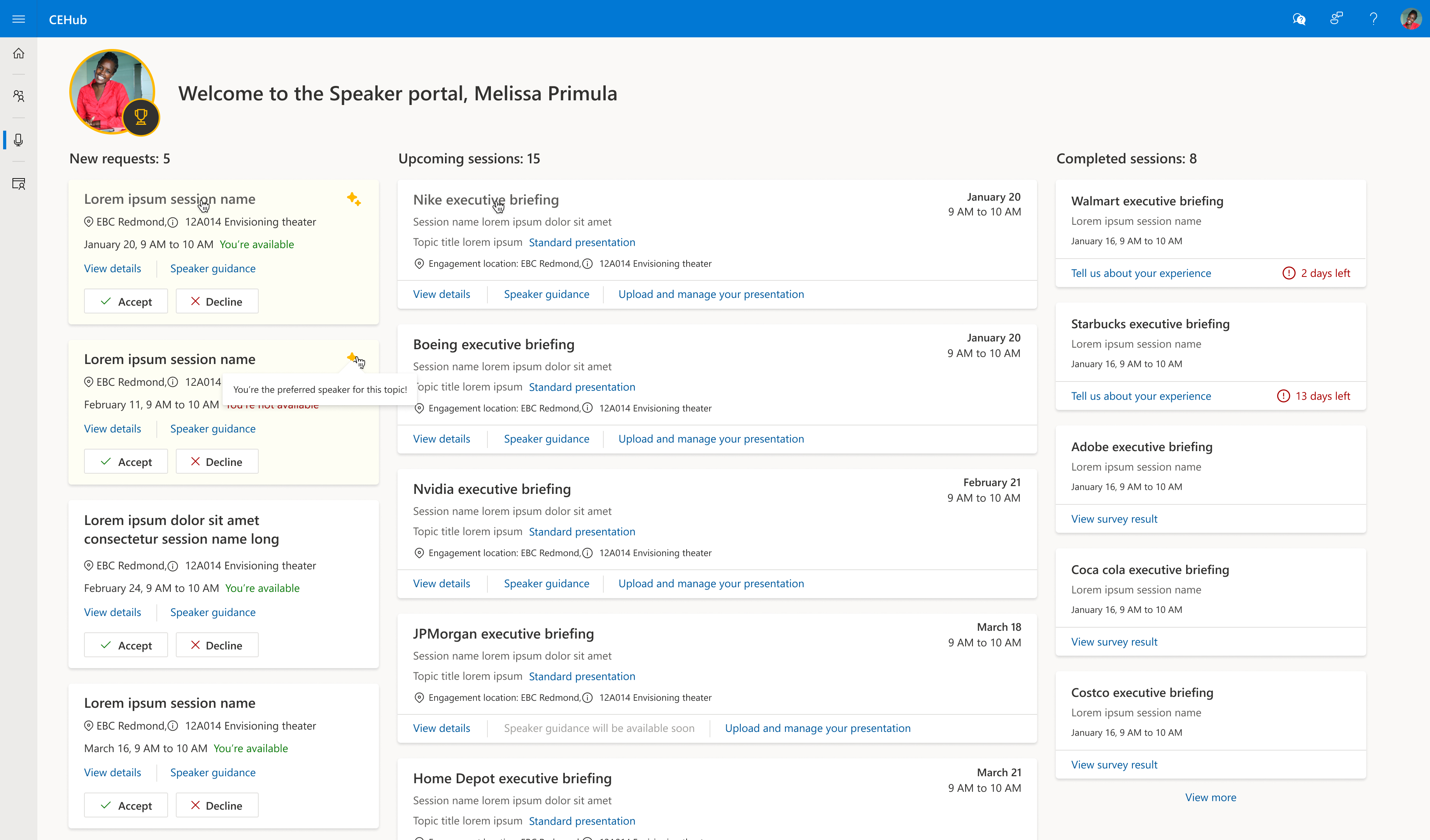View details of January 20 new request
1430x840 pixels.
coord(112,268)
